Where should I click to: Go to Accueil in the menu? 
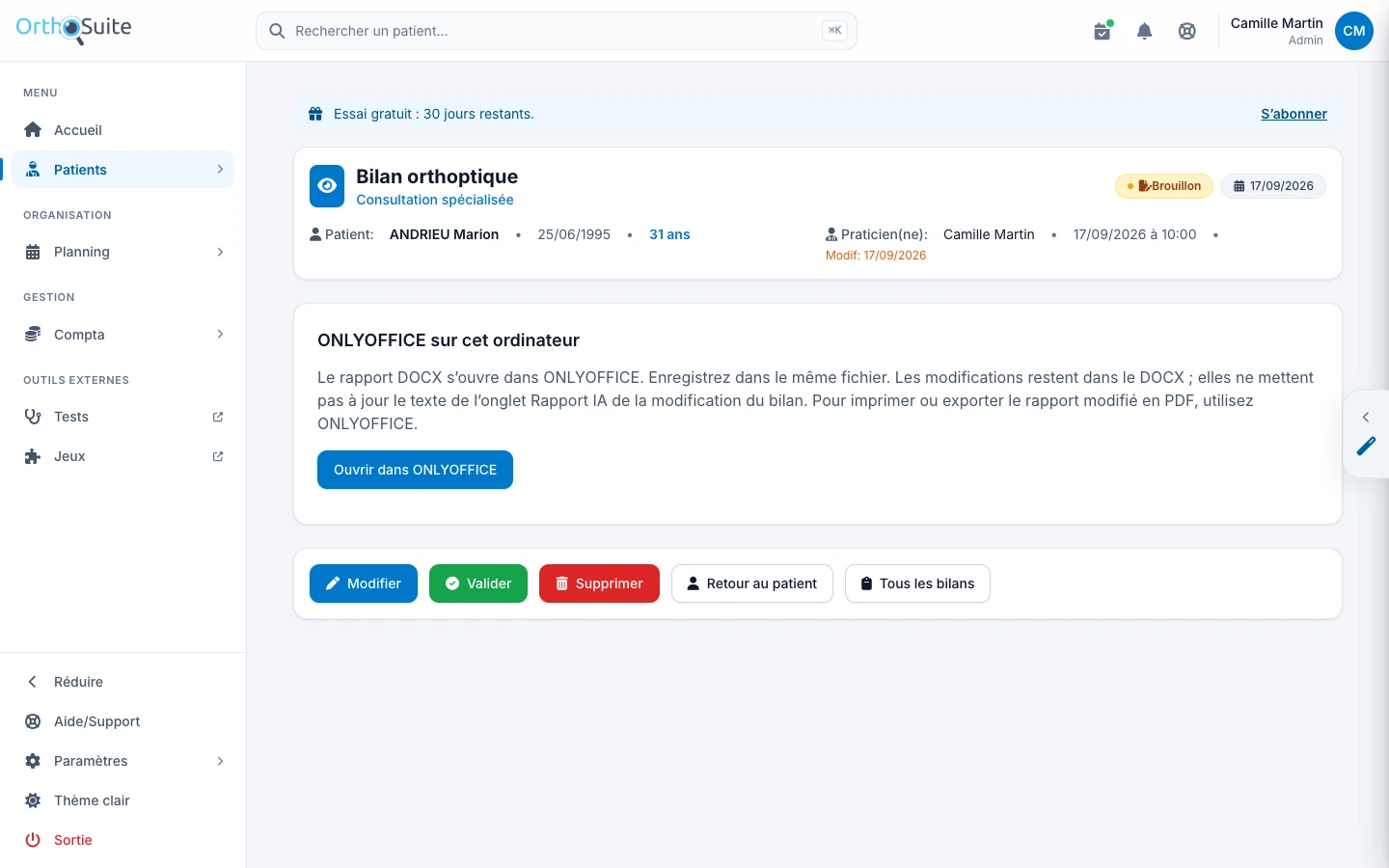(x=123, y=130)
